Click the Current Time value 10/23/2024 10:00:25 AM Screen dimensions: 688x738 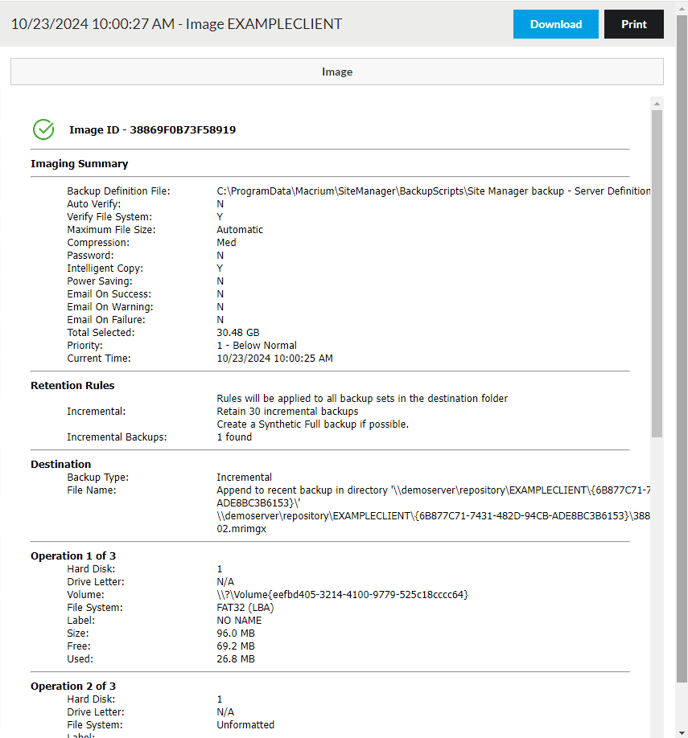click(275, 358)
